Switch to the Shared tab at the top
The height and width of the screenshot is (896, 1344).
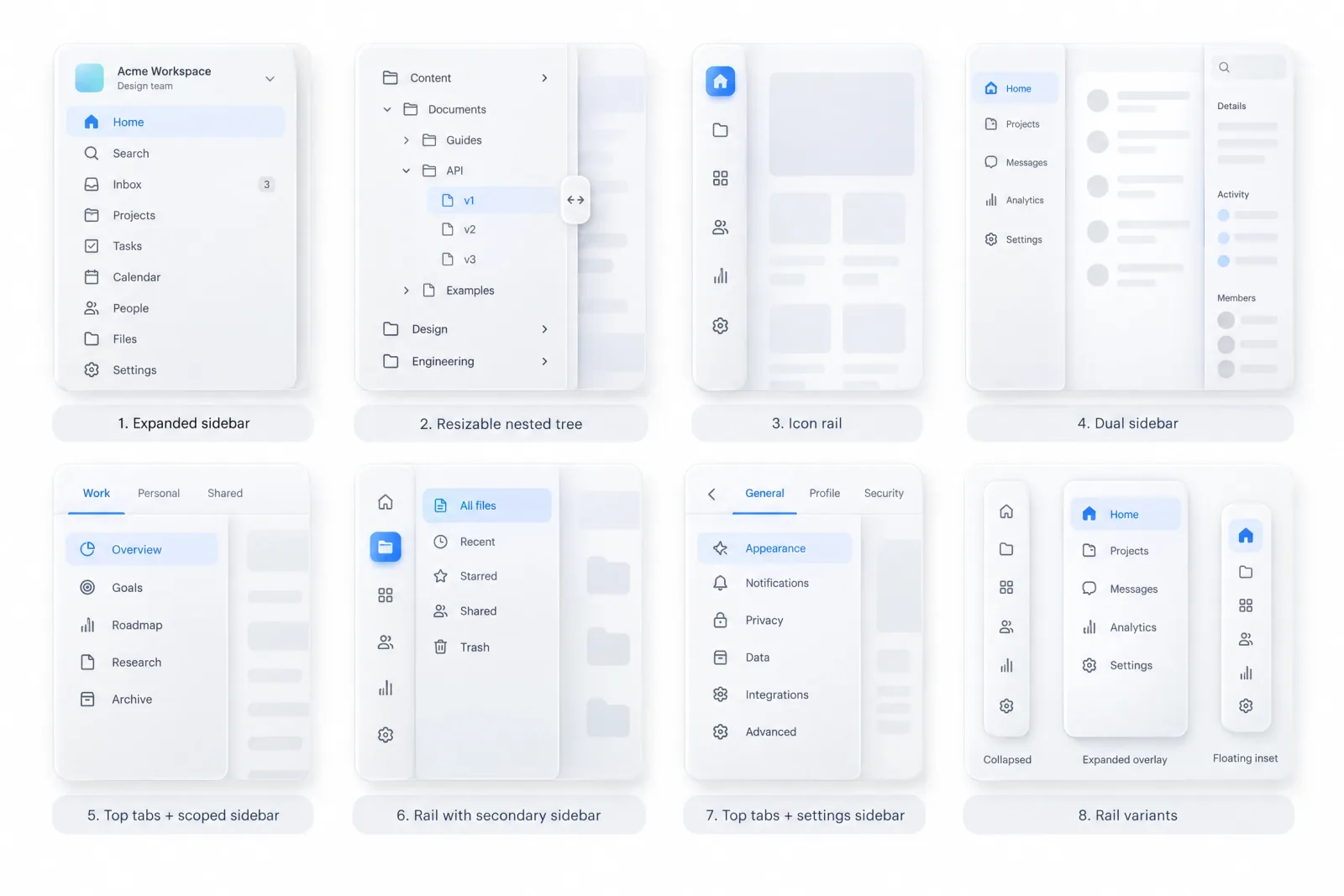click(x=225, y=493)
